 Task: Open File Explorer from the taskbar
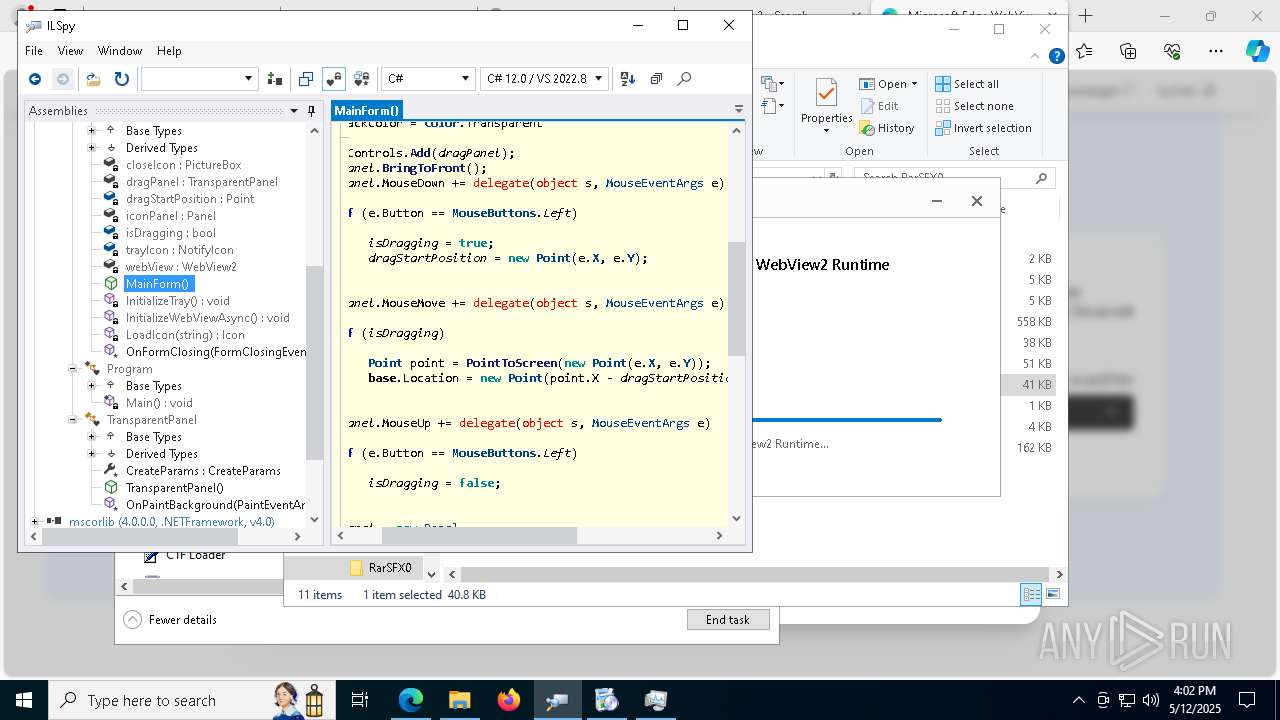coord(459,700)
